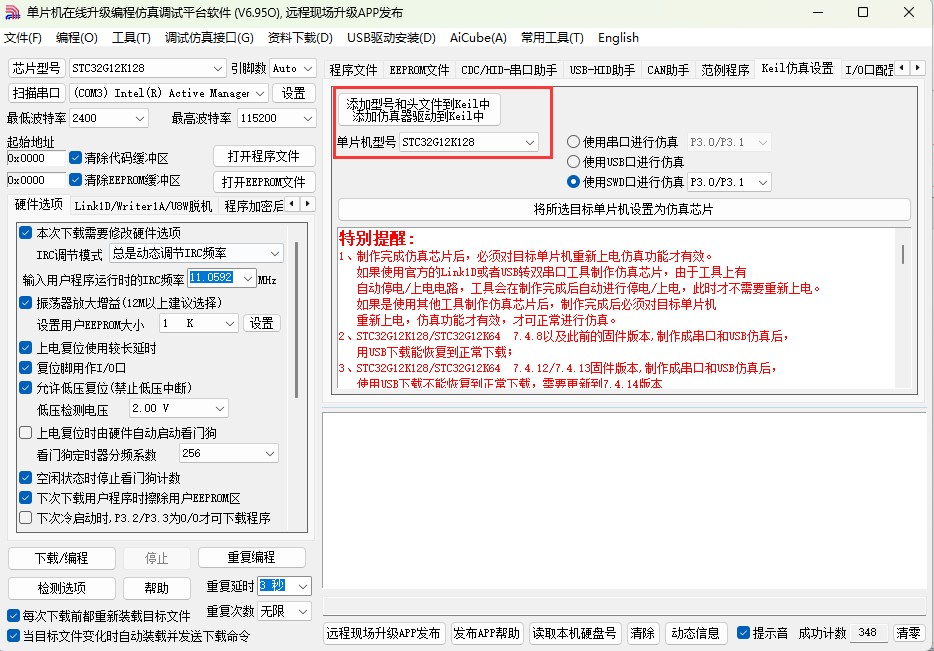The image size is (934, 651).
Task: Enable 上电复位时由硬件自动启动看门狗
Action: 25,432
